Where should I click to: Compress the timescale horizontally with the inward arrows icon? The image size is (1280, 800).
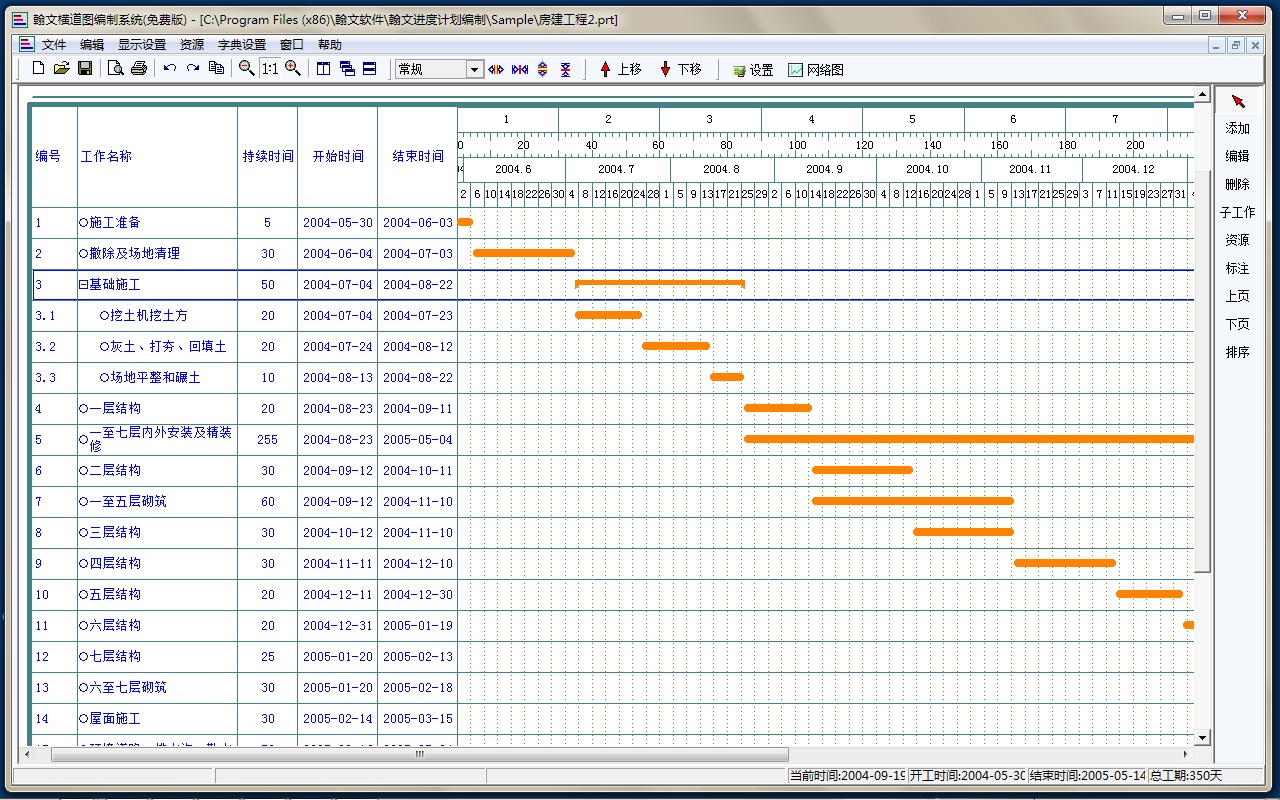520,69
